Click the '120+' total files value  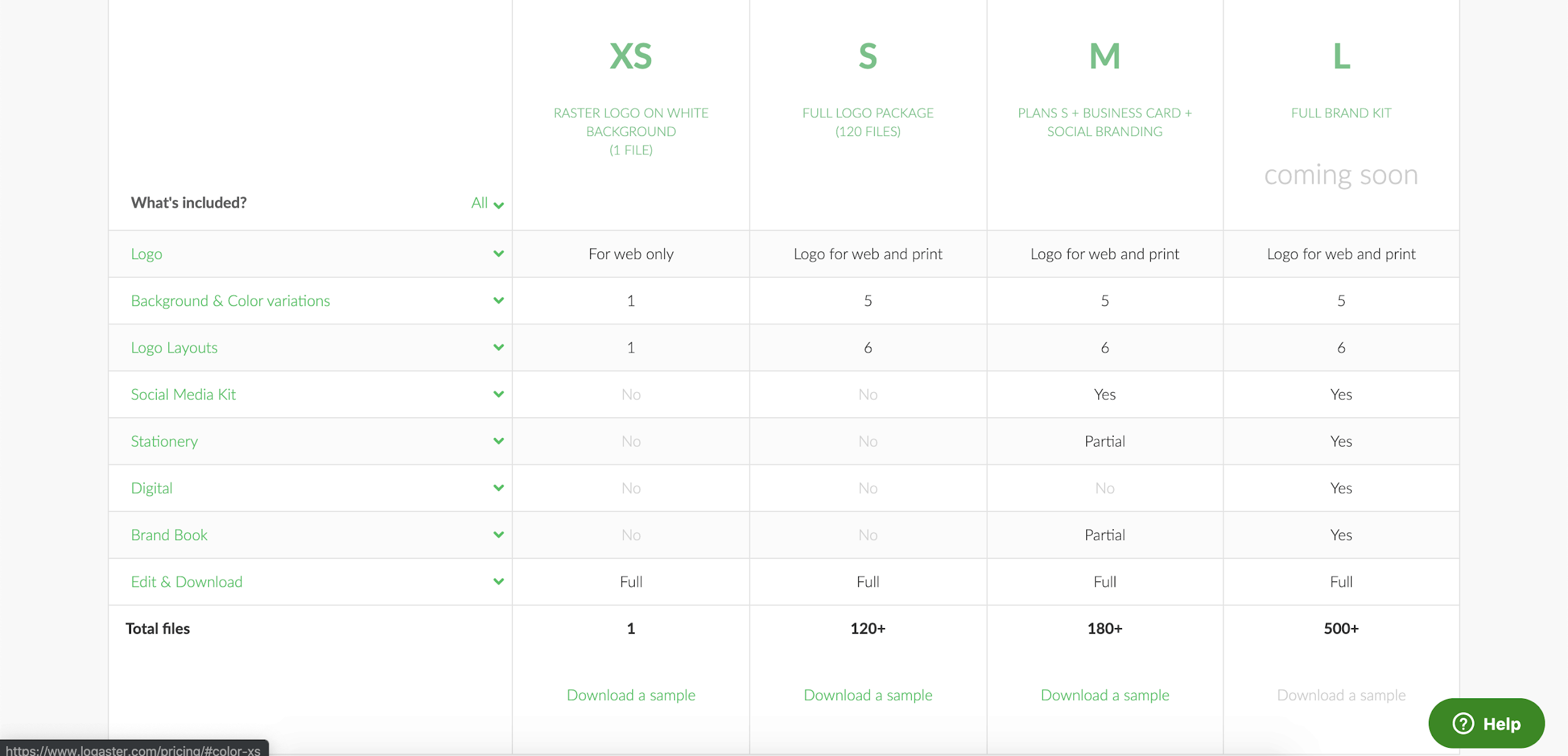[x=868, y=629]
